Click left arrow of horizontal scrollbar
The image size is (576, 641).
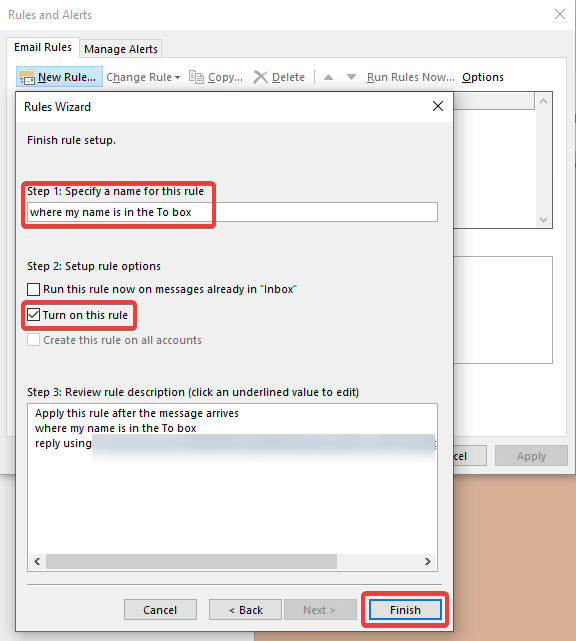[x=37, y=561]
